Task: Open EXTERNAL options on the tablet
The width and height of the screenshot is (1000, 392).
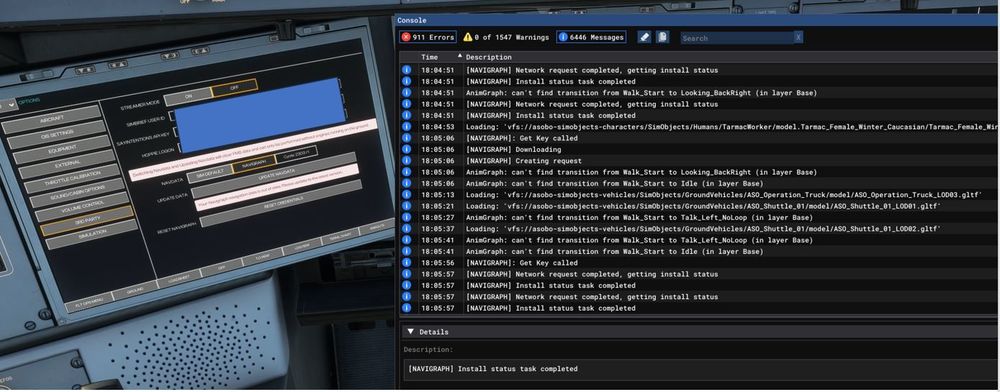Action: click(67, 165)
